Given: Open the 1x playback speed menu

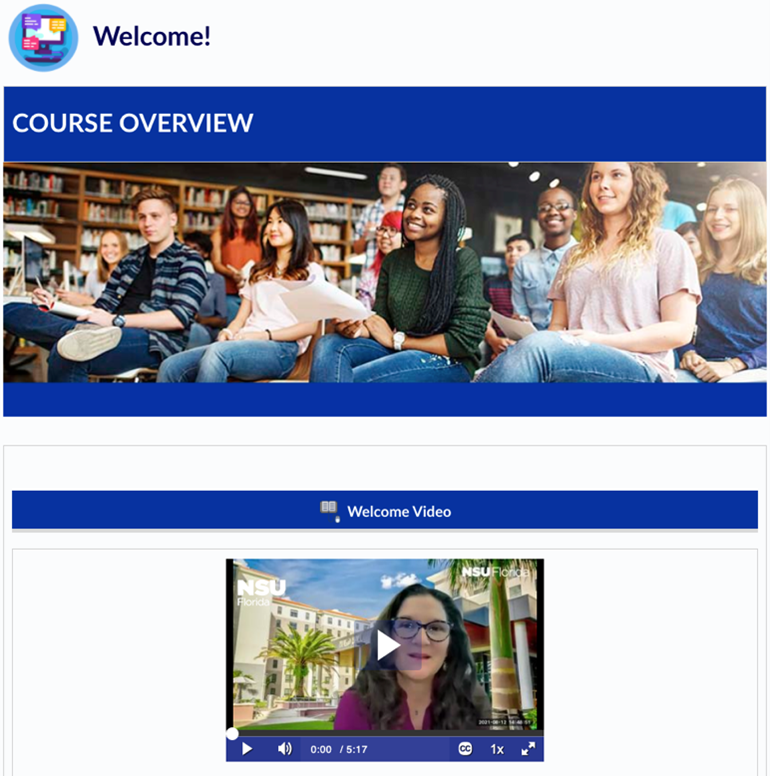Looking at the screenshot, I should (x=497, y=749).
